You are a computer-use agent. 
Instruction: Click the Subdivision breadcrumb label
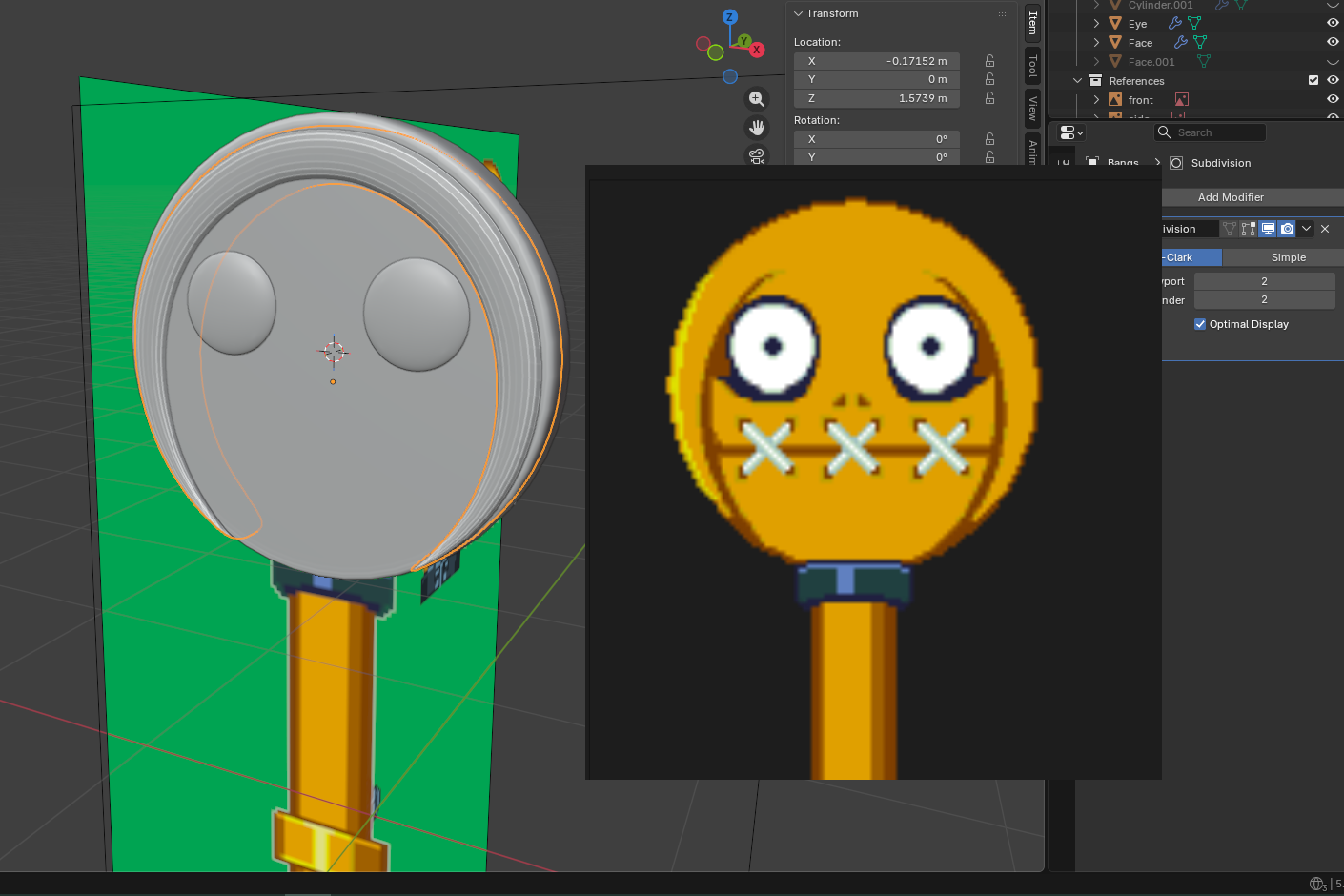click(1221, 163)
